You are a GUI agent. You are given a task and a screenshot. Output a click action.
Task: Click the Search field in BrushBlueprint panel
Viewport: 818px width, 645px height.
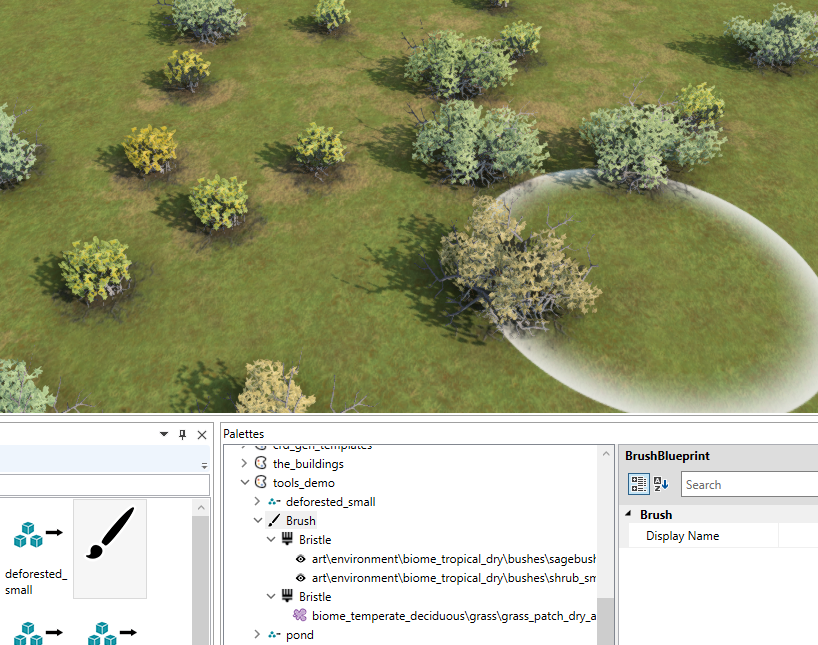[749, 484]
